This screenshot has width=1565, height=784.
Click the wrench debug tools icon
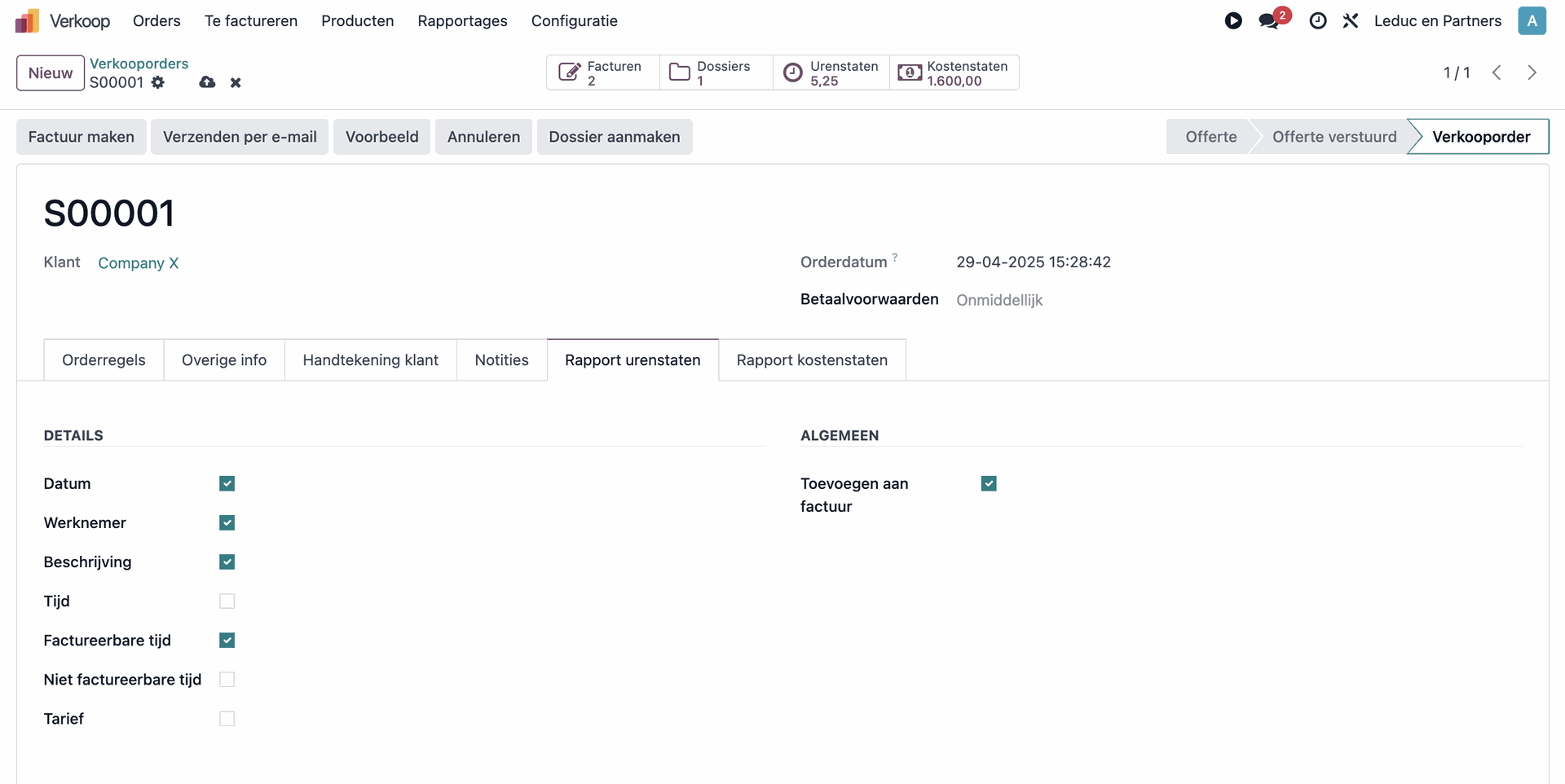(1351, 21)
